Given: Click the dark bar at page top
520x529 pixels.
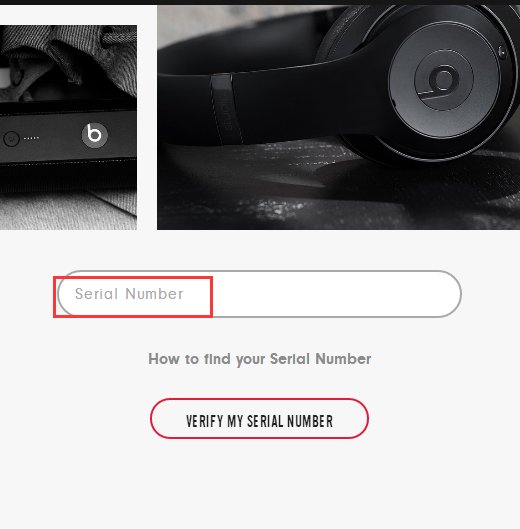Looking at the screenshot, I should [x=260, y=2].
